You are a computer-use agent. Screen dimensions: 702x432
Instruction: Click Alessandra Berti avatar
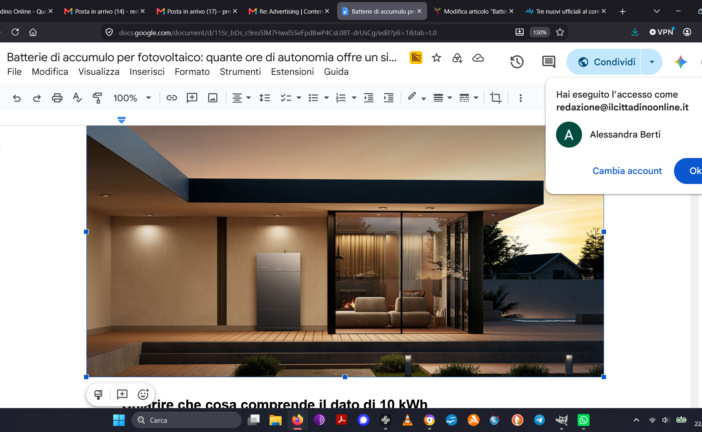pyautogui.click(x=569, y=135)
